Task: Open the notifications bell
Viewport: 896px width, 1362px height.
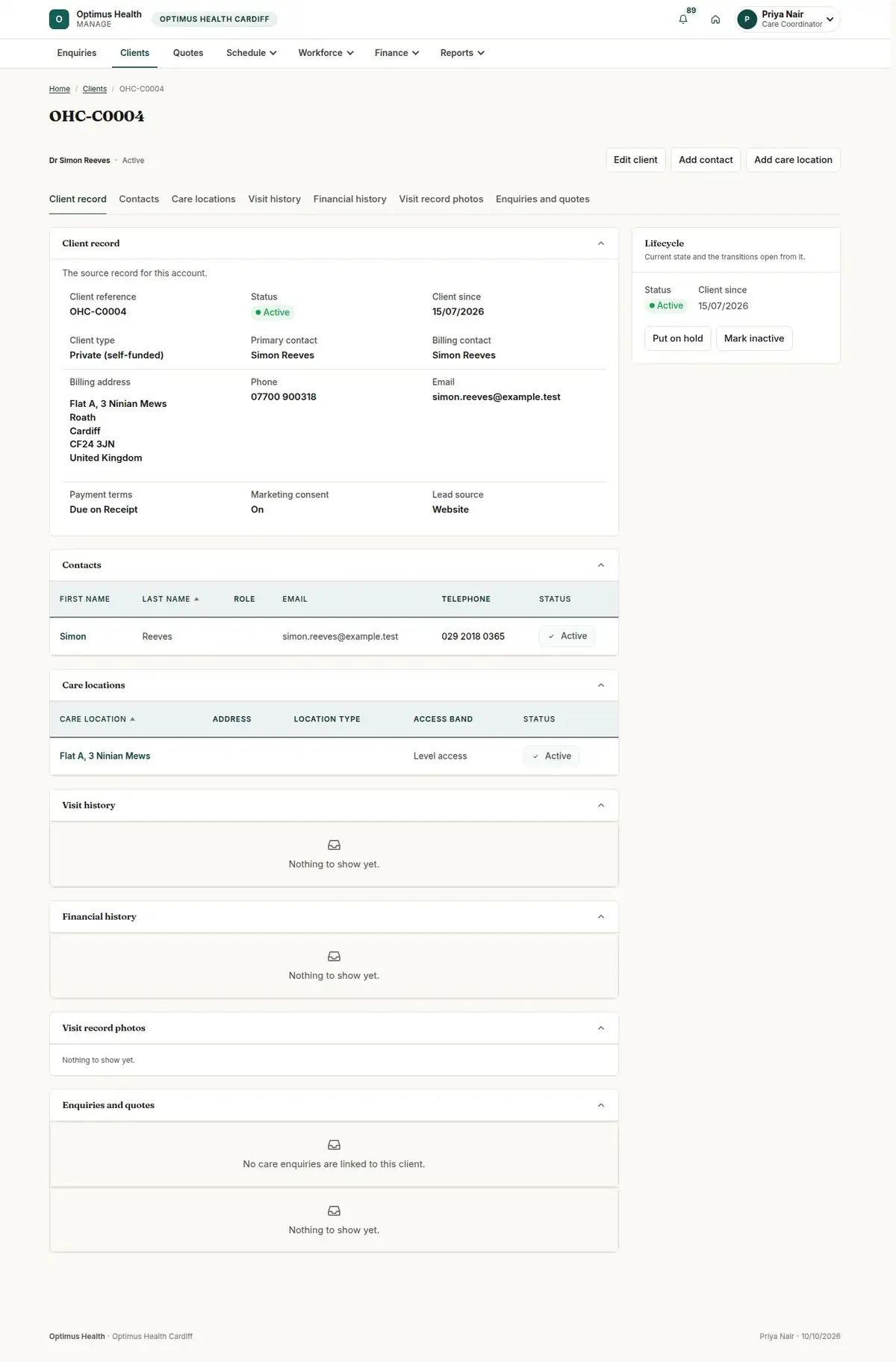Action: 683,19
